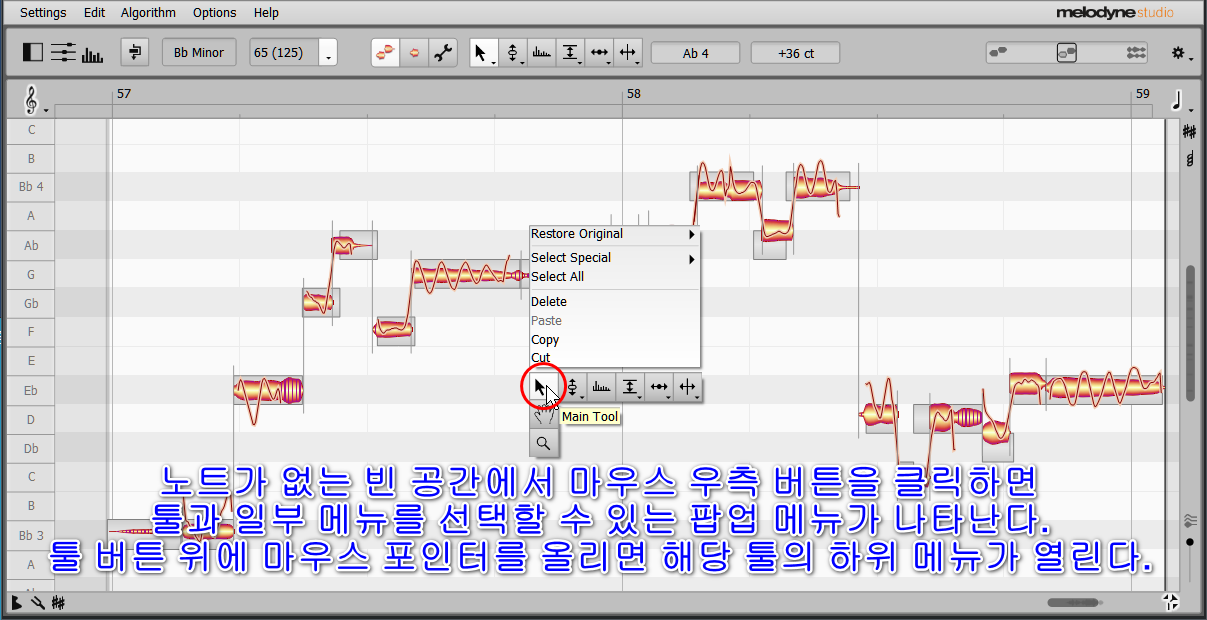Pick Timing Tool in popup toolbar
Image resolution: width=1207 pixels, height=620 pixels.
coord(659,387)
